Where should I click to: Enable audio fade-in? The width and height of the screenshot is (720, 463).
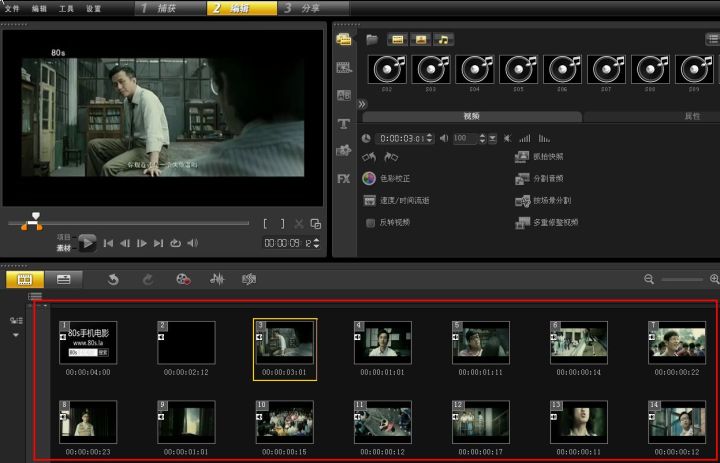coord(524,138)
